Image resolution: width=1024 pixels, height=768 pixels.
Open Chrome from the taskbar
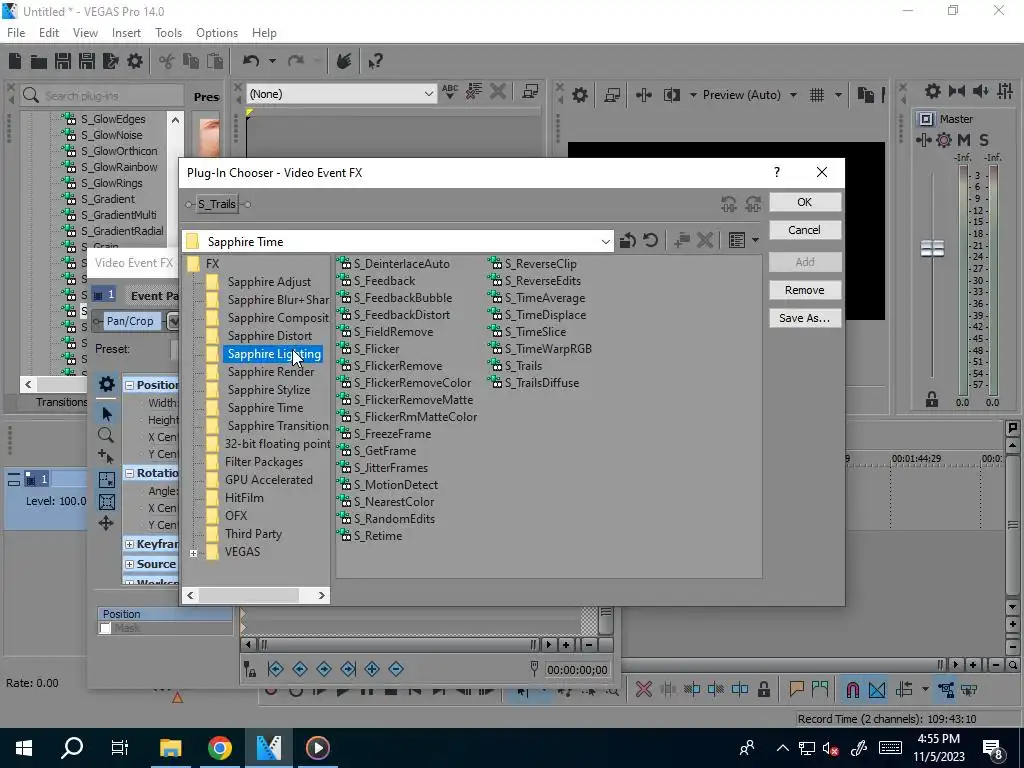220,748
